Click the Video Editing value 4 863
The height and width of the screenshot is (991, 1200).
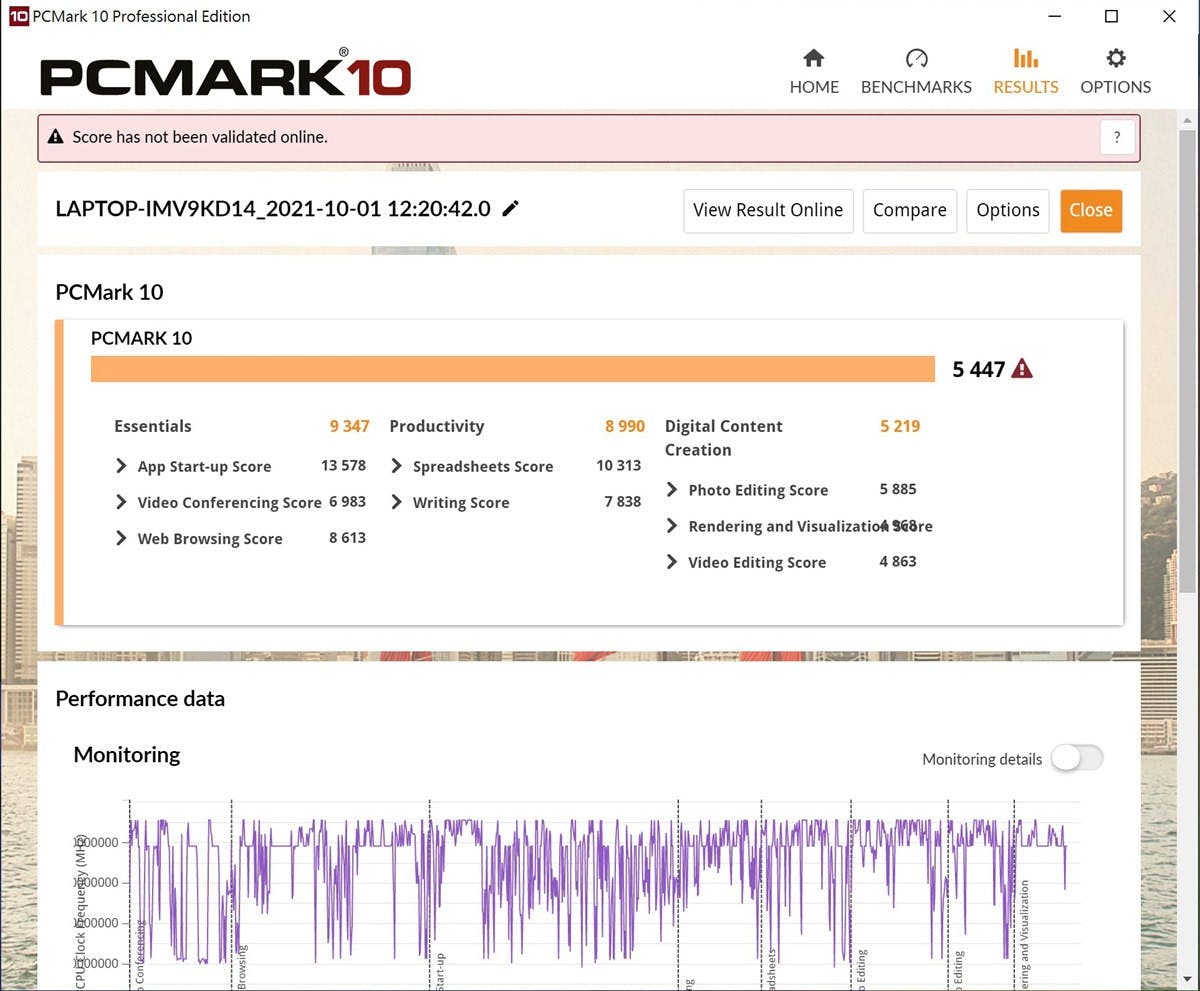898,561
